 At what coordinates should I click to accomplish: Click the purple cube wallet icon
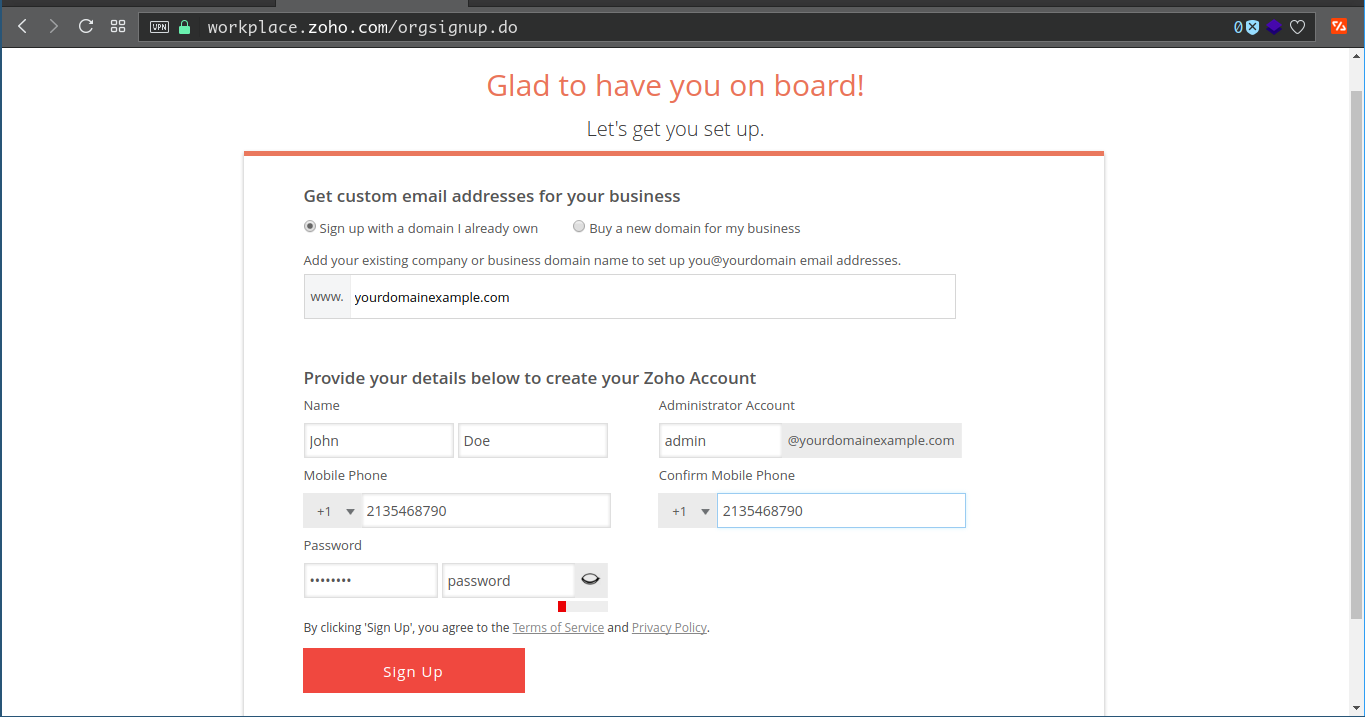click(1274, 27)
